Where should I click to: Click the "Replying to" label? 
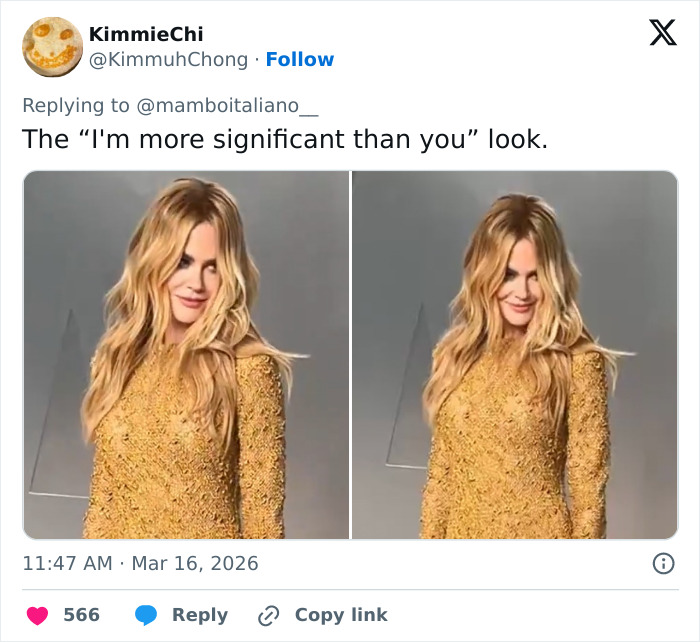pos(76,105)
